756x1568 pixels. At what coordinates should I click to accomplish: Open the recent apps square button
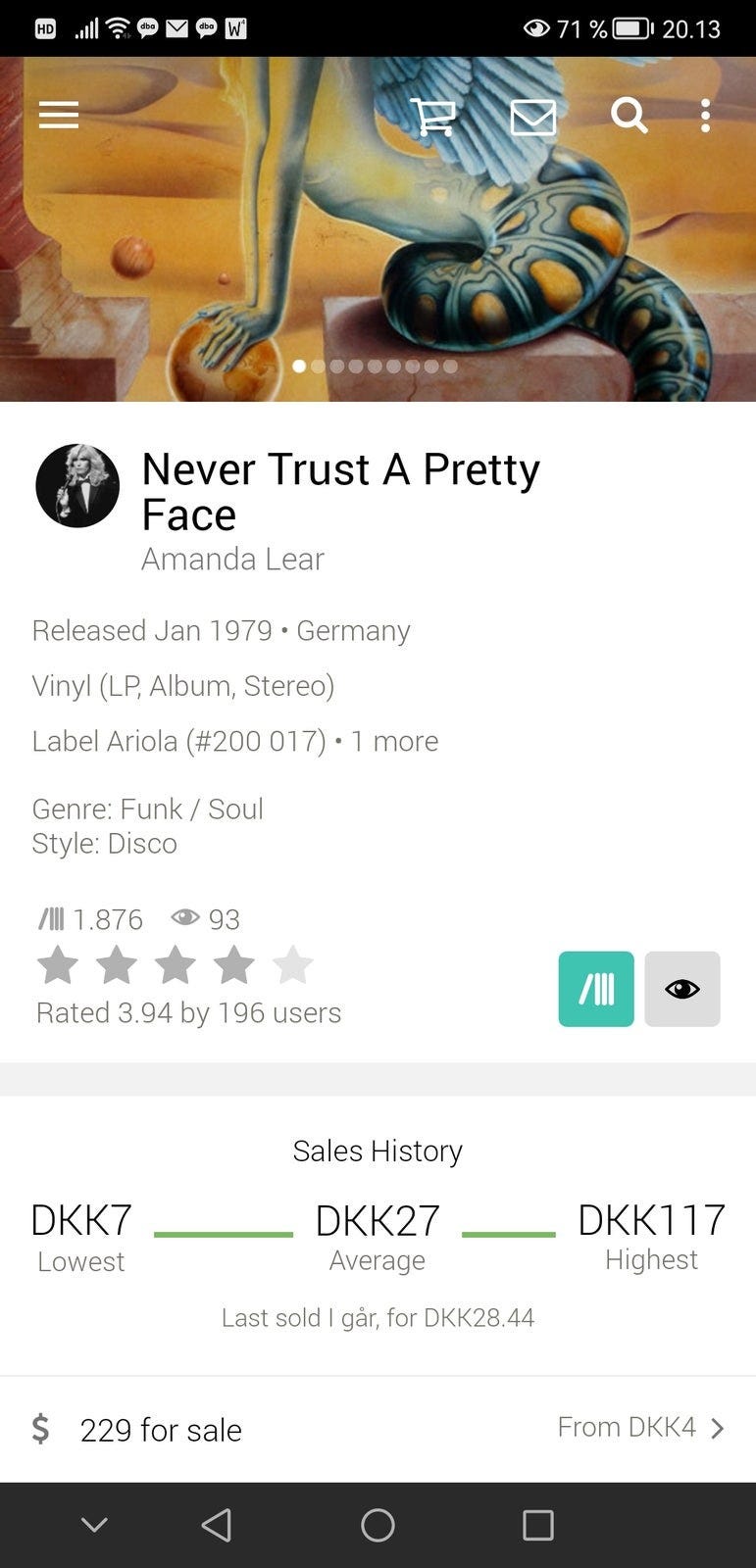(x=537, y=1525)
